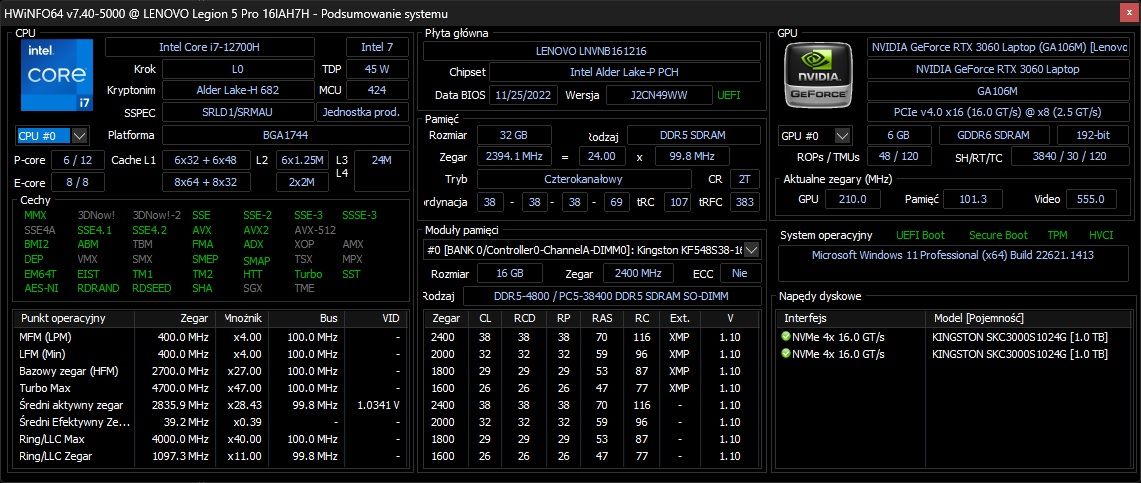
Task: Click the Czterokanałowy memory mode field
Action: (x=584, y=179)
